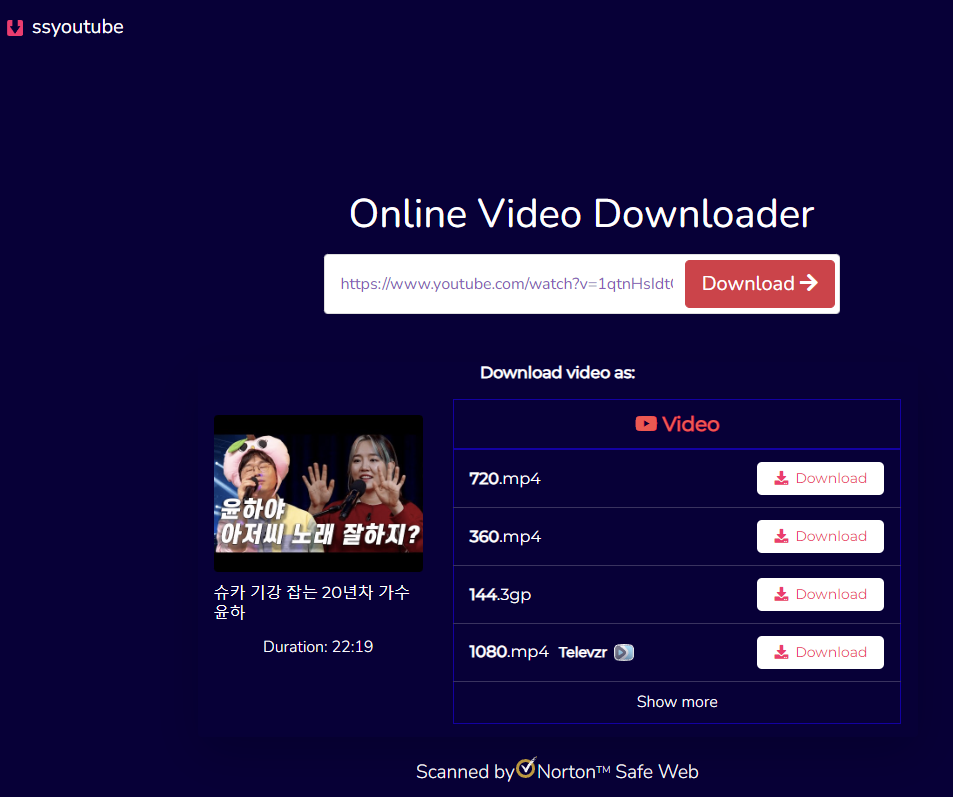The height and width of the screenshot is (797, 953).
Task: Download the 360.mp4 version
Action: (820, 536)
